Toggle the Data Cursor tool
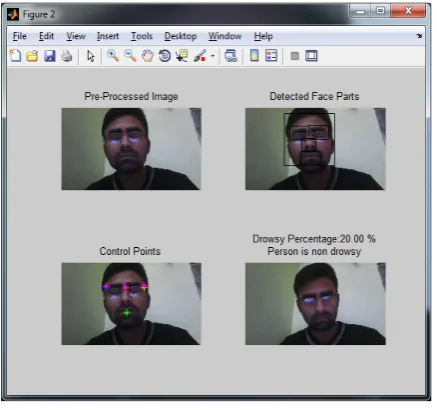The height and width of the screenshot is (410, 437). pyautogui.click(x=182, y=56)
